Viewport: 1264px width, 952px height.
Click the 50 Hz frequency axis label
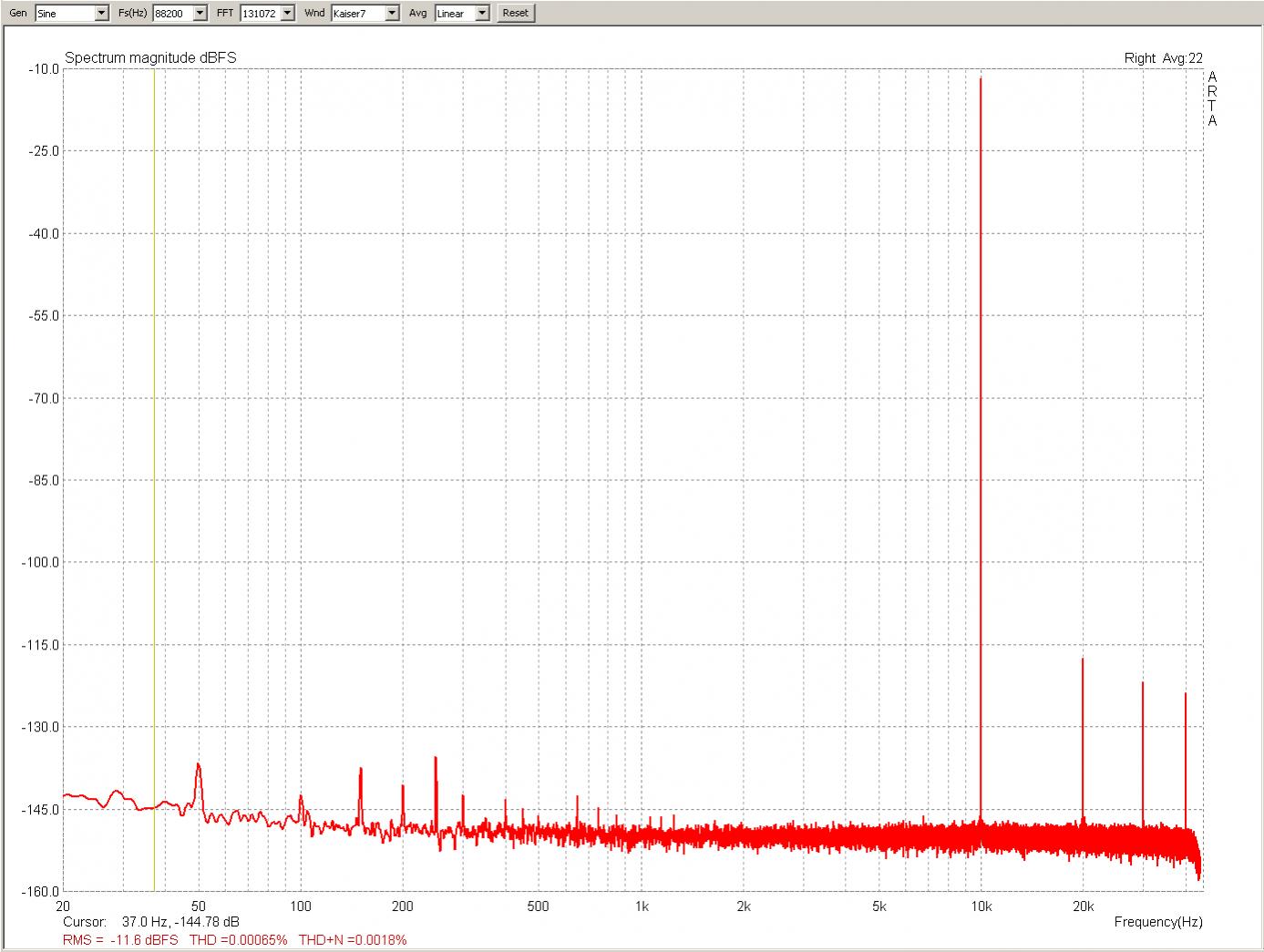tap(199, 906)
